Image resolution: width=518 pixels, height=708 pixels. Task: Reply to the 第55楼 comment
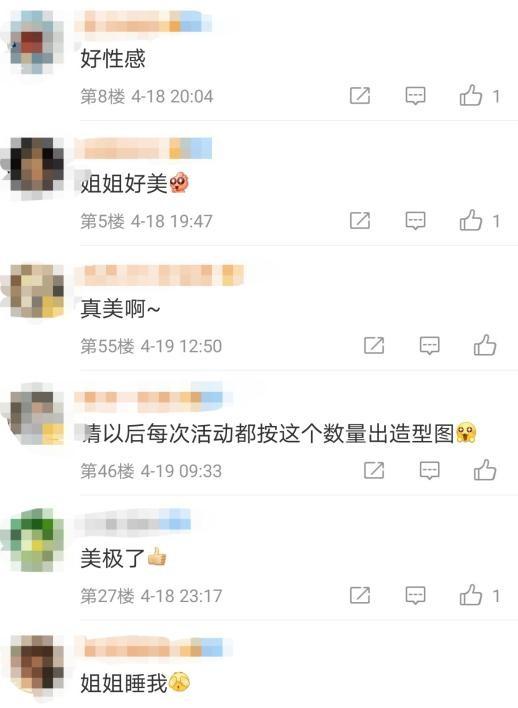(x=429, y=346)
